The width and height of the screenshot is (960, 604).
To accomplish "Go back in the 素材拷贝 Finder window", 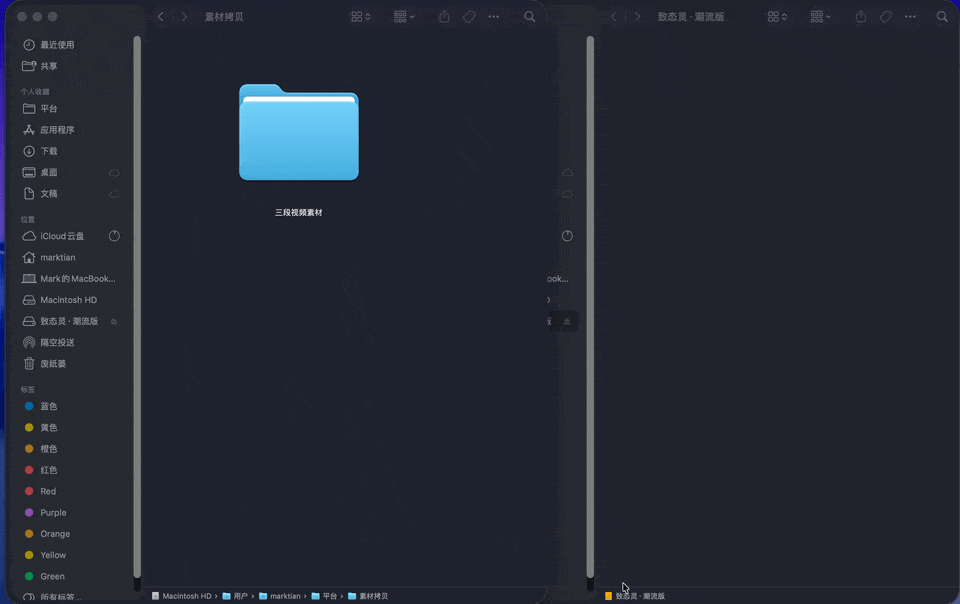I will (160, 17).
